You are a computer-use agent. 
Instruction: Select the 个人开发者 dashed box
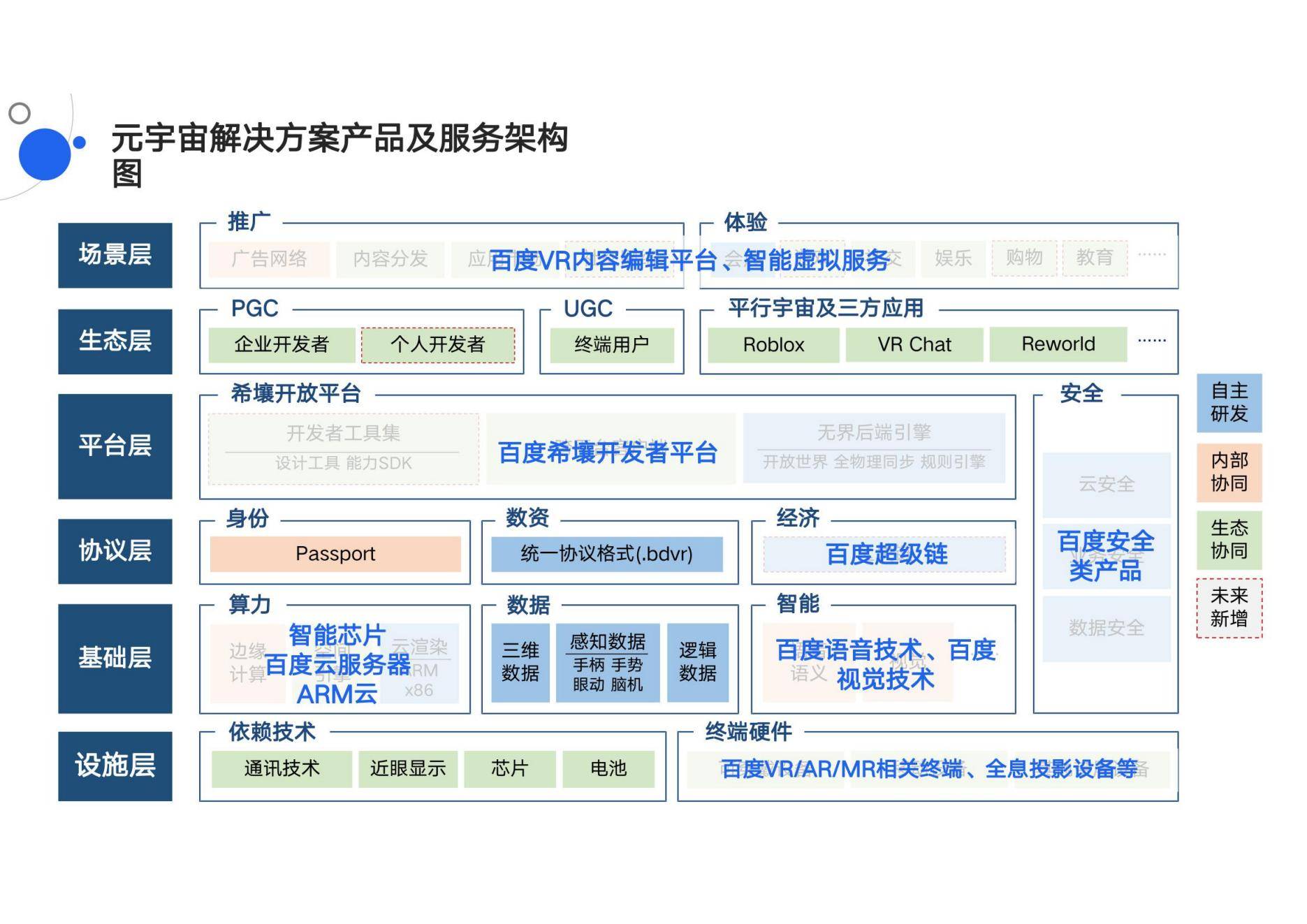tap(438, 344)
